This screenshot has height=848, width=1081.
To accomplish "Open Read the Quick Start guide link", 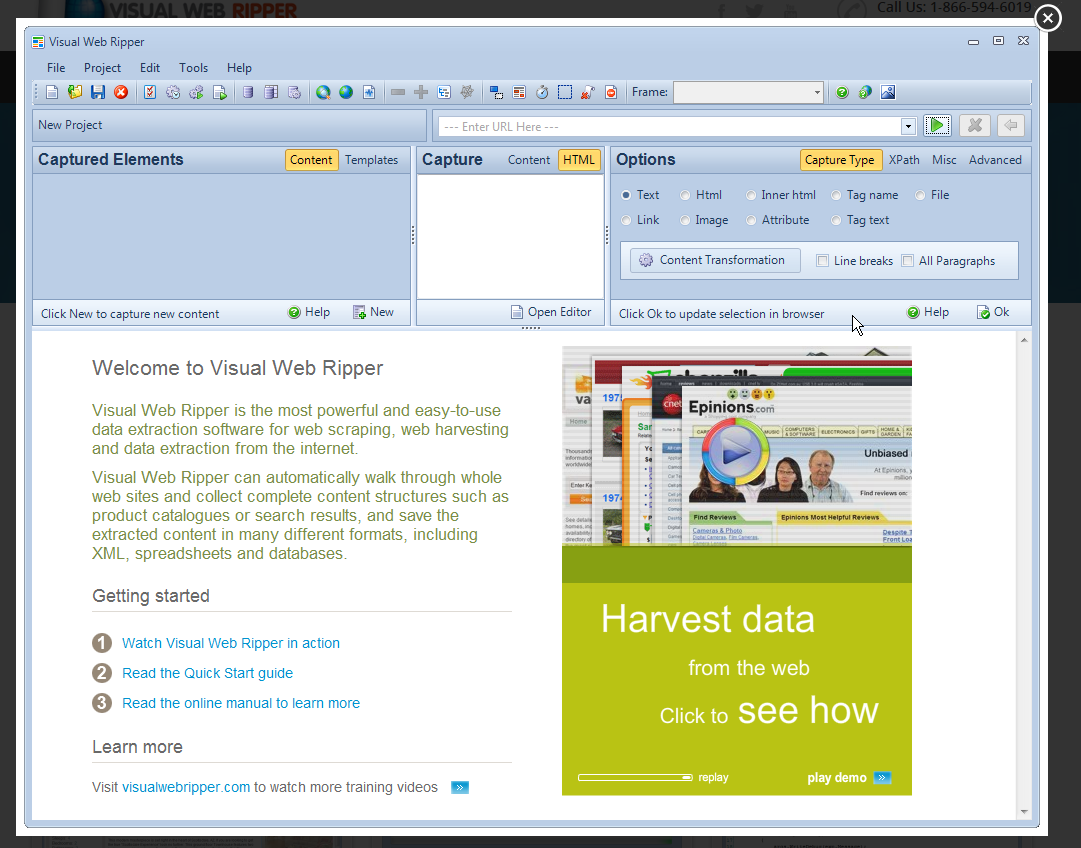I will coord(208,674).
